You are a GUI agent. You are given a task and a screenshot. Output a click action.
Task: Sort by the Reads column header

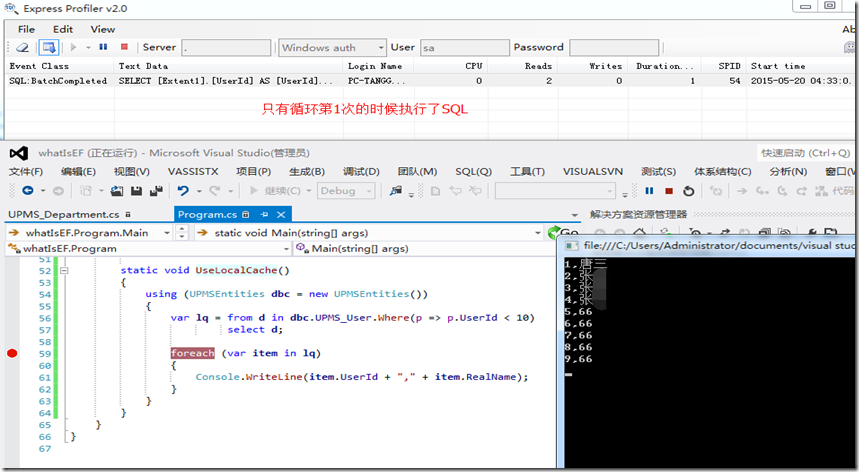(522, 66)
